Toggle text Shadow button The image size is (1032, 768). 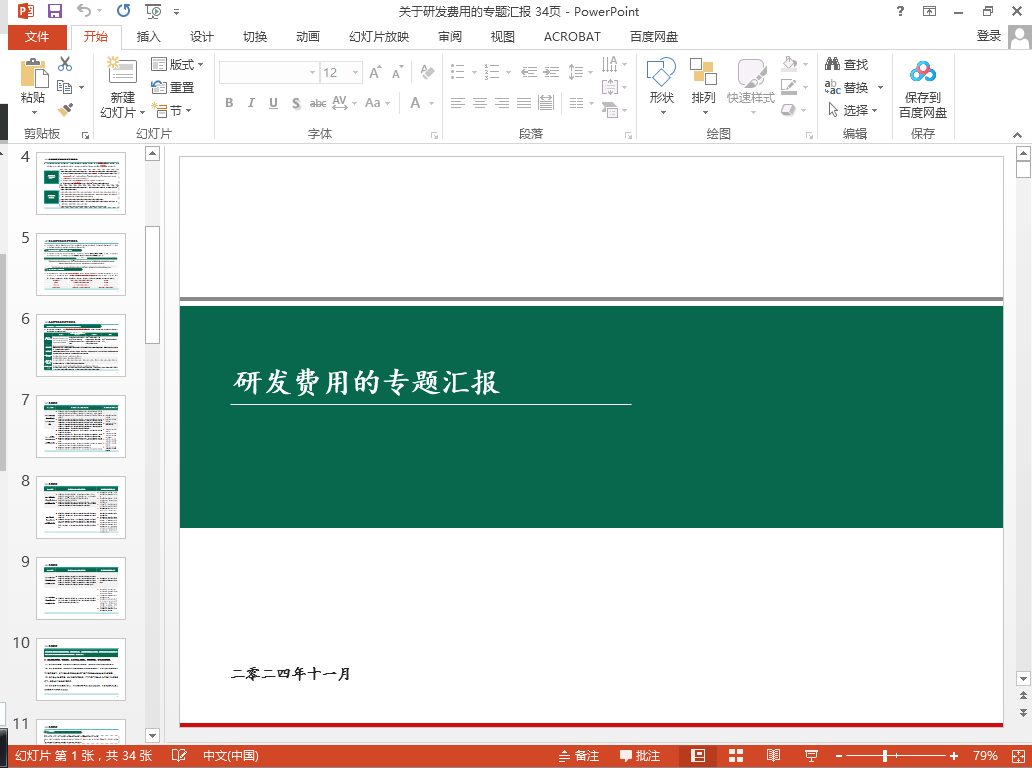(x=296, y=103)
